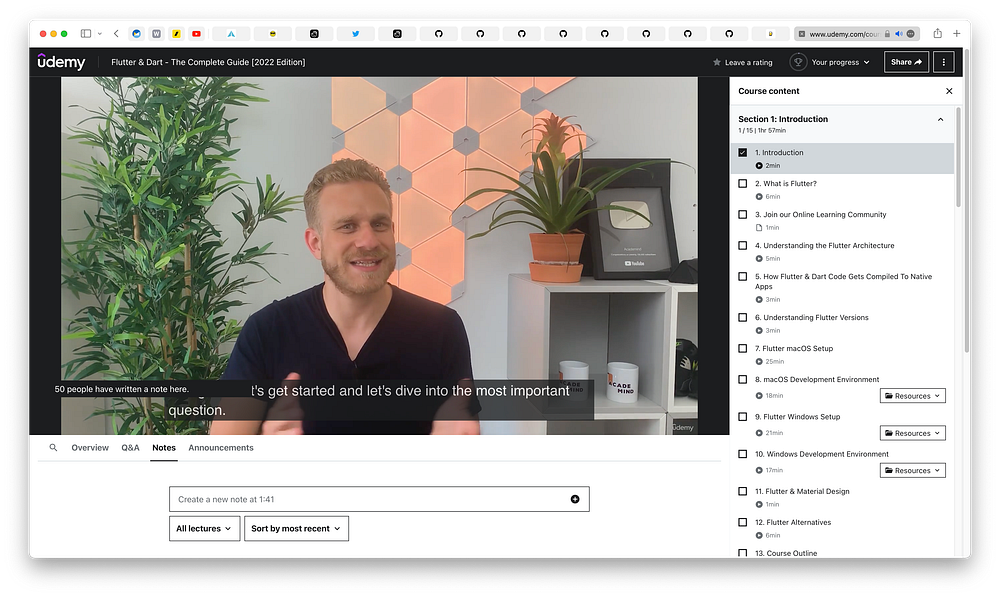Screen dimensions: 1000x597
Task: Tick the How Flutter & Dart Code checkbox
Action: pos(742,277)
